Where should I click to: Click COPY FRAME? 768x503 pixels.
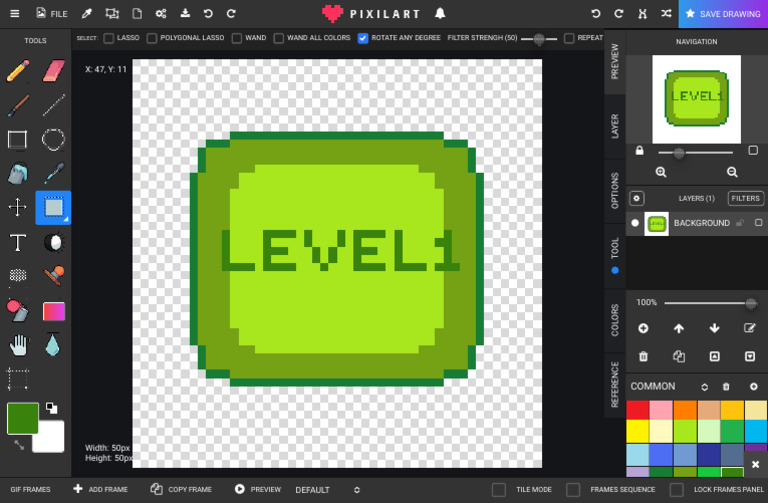pyautogui.click(x=181, y=489)
